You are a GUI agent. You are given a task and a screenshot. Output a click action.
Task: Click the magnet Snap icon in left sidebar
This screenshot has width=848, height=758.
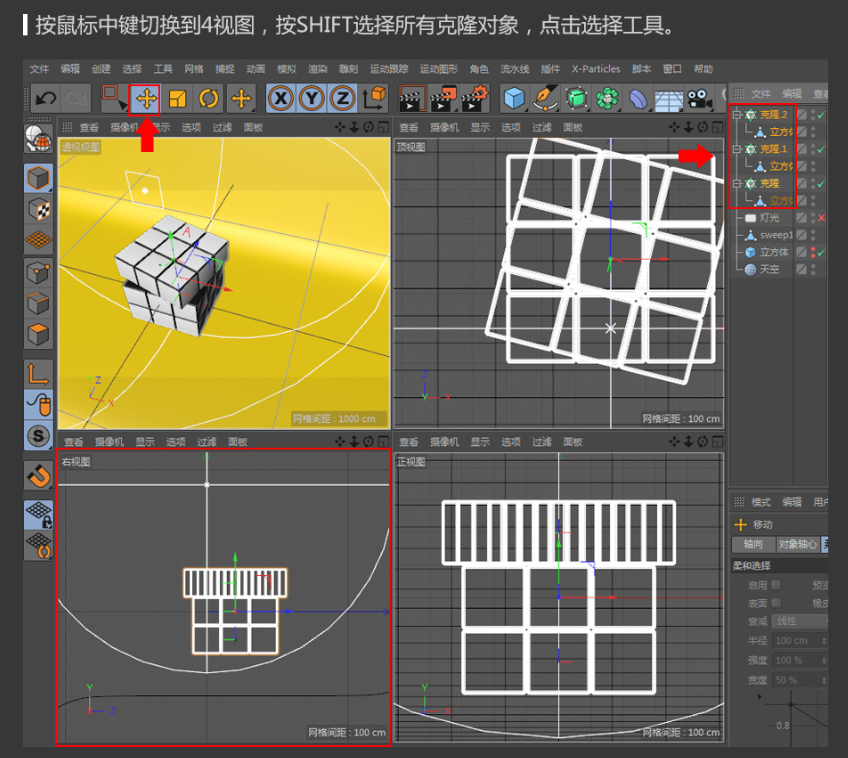pos(38,475)
